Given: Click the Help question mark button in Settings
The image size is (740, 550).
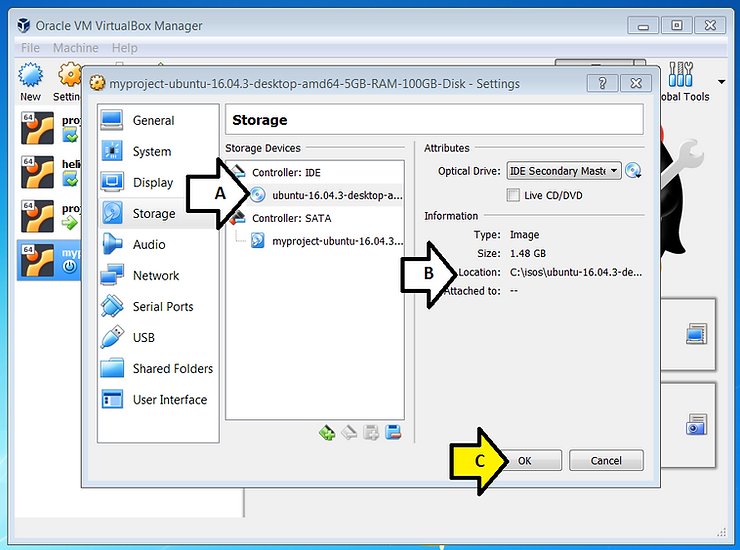Looking at the screenshot, I should click(x=602, y=83).
